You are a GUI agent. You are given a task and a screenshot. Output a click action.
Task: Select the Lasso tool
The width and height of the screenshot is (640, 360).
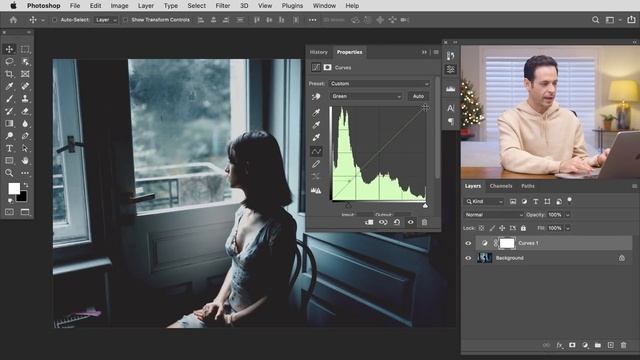pyautogui.click(x=9, y=62)
